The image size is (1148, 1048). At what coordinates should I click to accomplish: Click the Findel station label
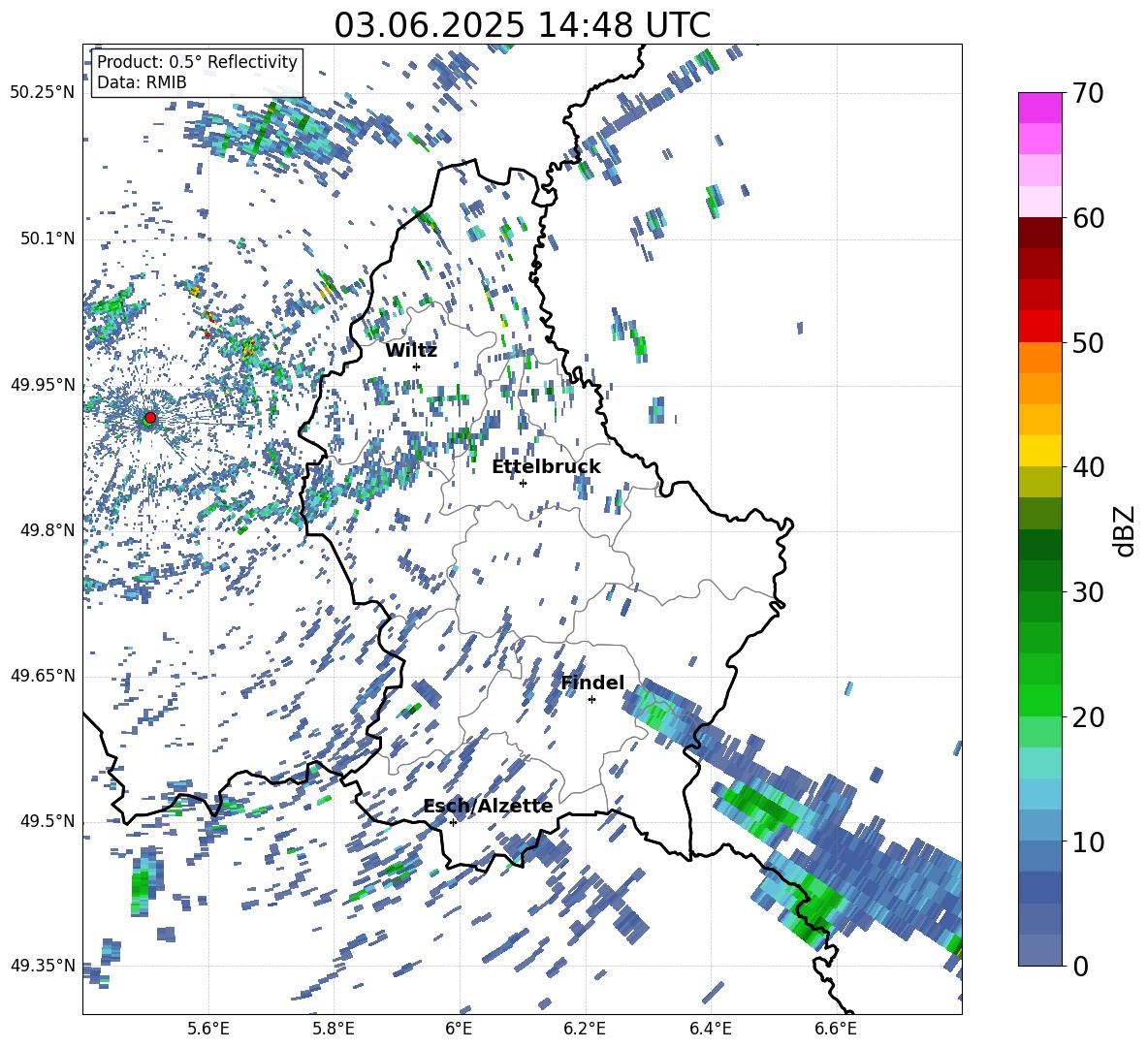tap(592, 683)
